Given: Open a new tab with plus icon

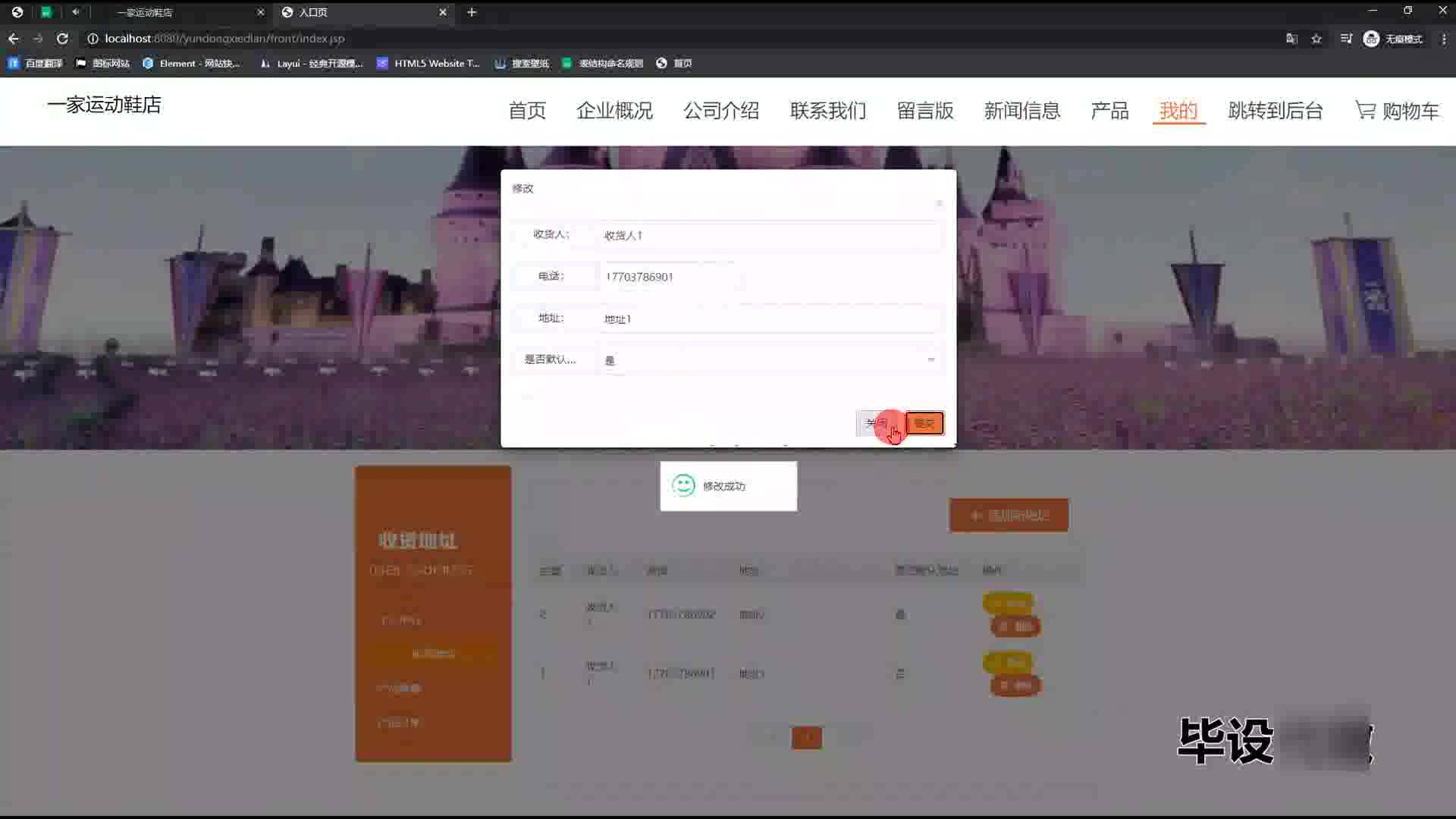Looking at the screenshot, I should click(472, 12).
